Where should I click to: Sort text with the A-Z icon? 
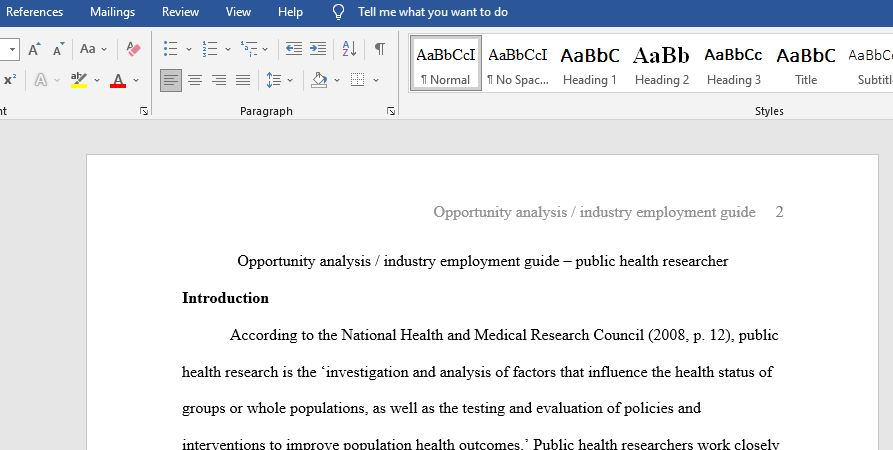click(x=349, y=49)
